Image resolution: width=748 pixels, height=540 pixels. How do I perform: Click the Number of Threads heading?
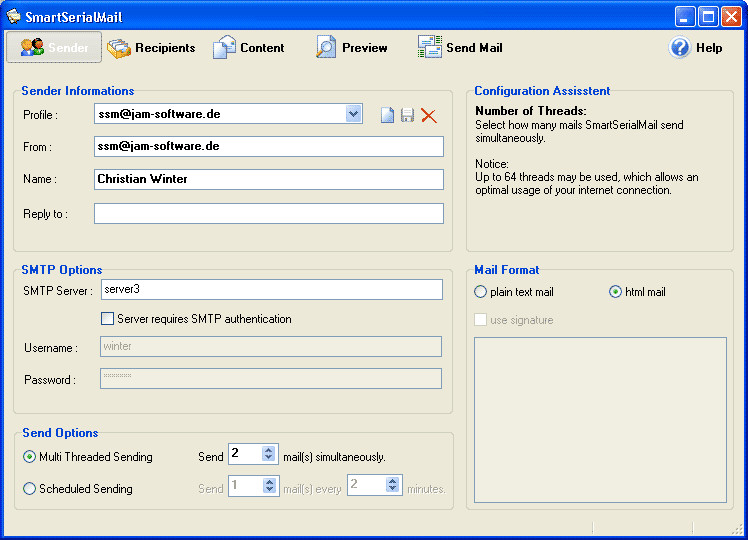pyautogui.click(x=530, y=111)
